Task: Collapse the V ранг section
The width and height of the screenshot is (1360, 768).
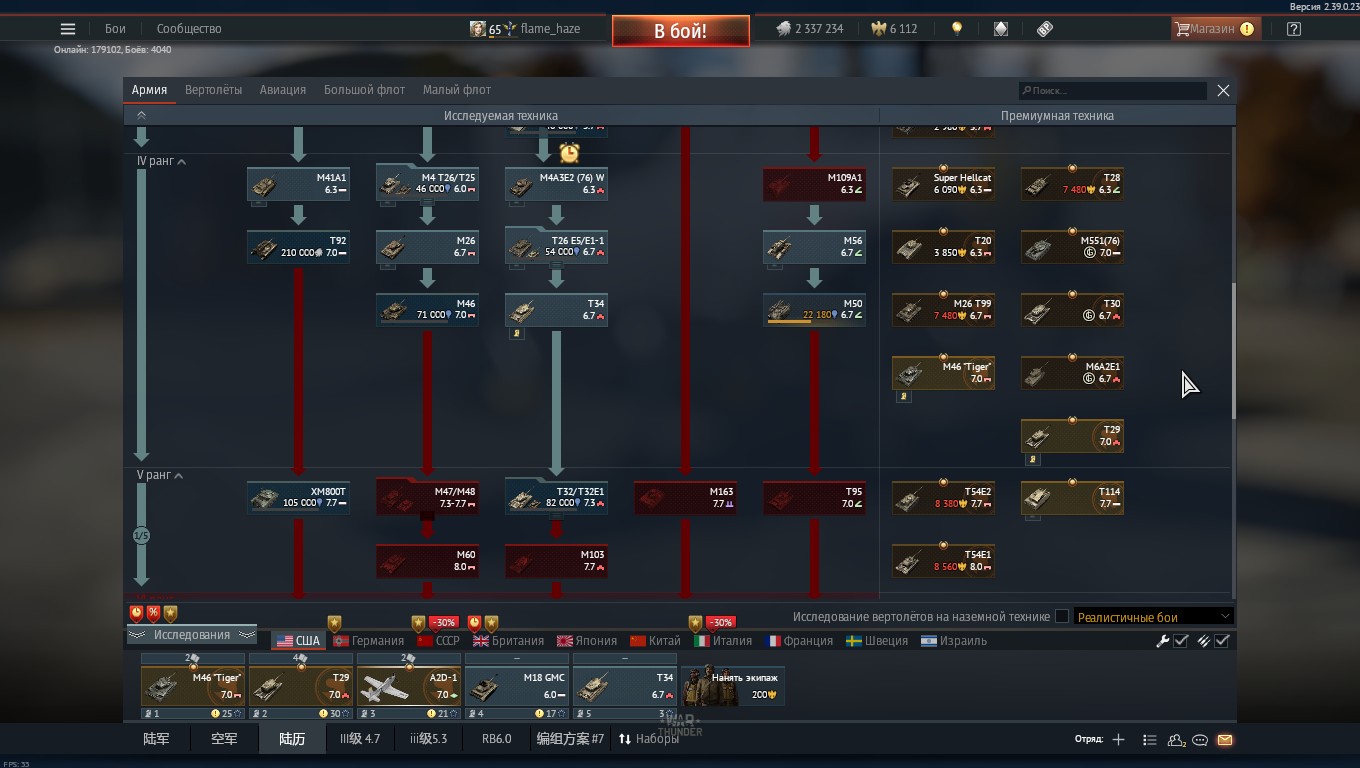Action: pos(160,475)
